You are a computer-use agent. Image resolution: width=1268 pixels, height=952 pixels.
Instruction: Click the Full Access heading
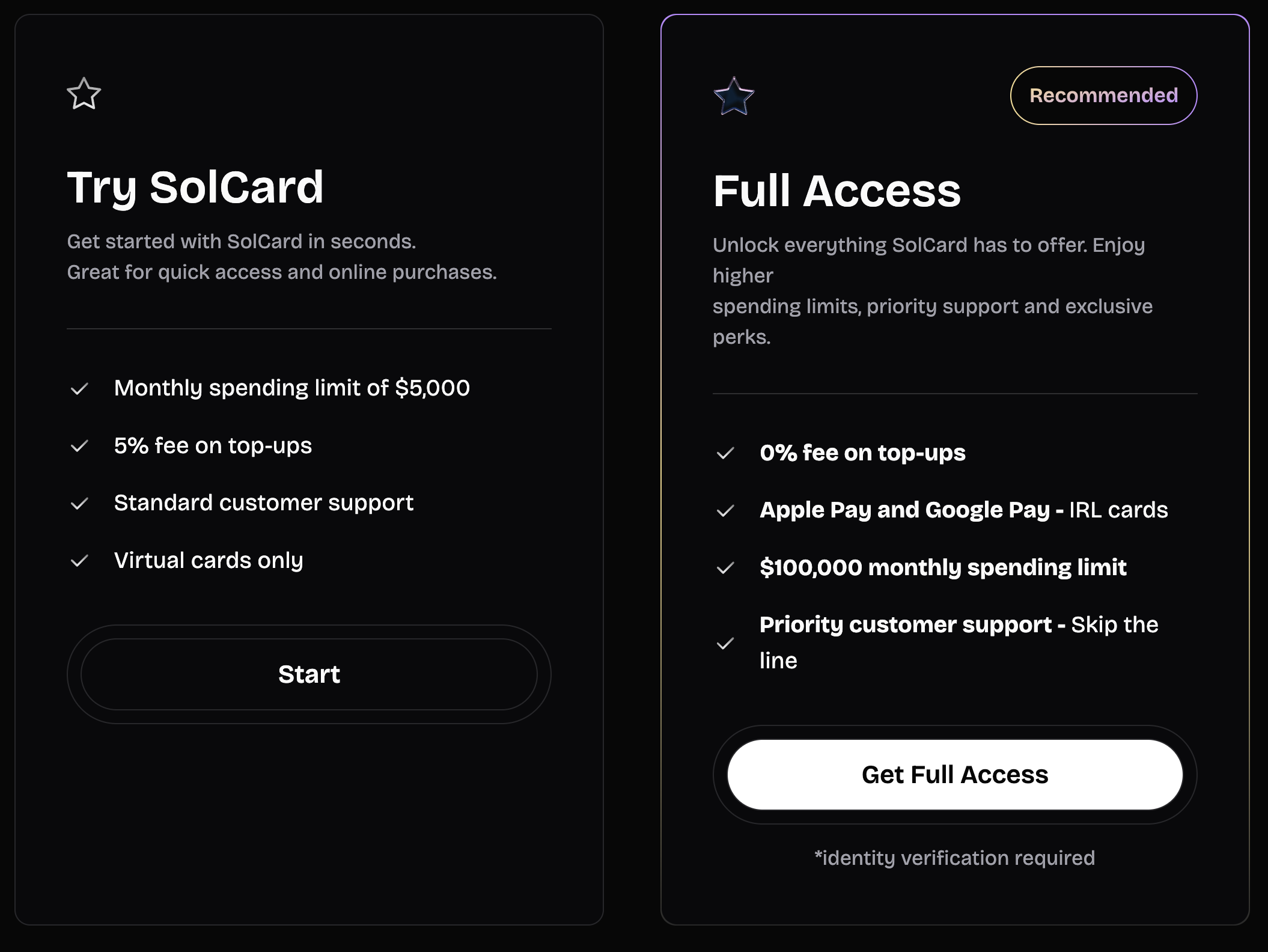coord(837,191)
